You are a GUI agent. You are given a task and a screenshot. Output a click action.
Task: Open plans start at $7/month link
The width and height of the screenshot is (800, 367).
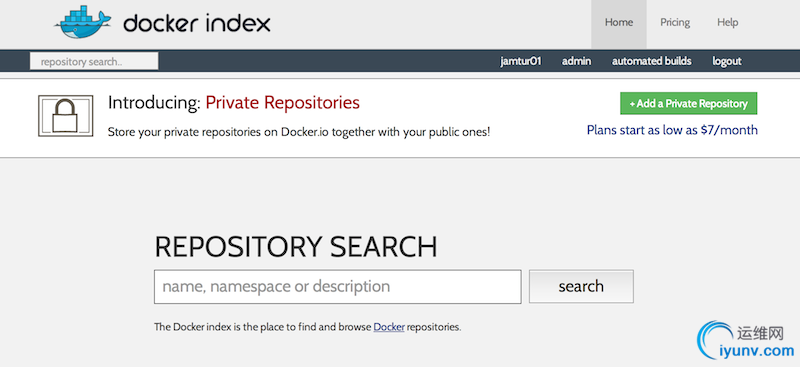672,130
